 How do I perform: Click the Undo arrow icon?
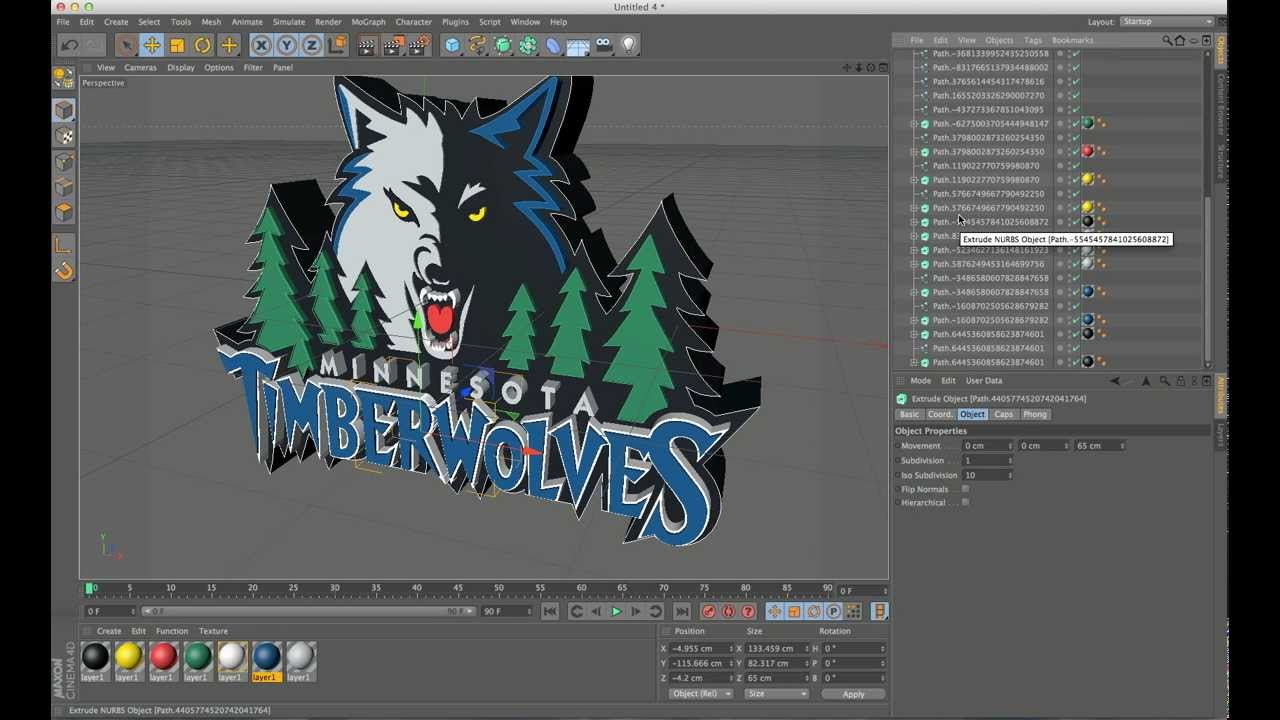pyautogui.click(x=69, y=45)
